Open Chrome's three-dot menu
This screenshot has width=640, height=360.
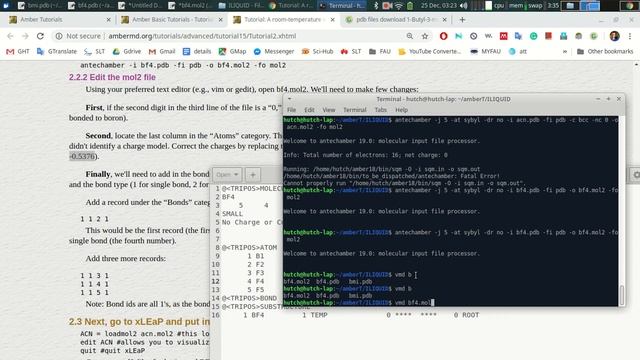630,36
